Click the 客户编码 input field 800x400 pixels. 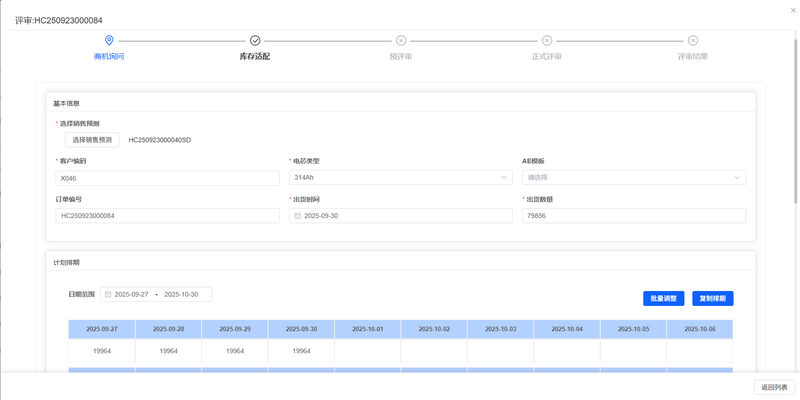[167, 178]
